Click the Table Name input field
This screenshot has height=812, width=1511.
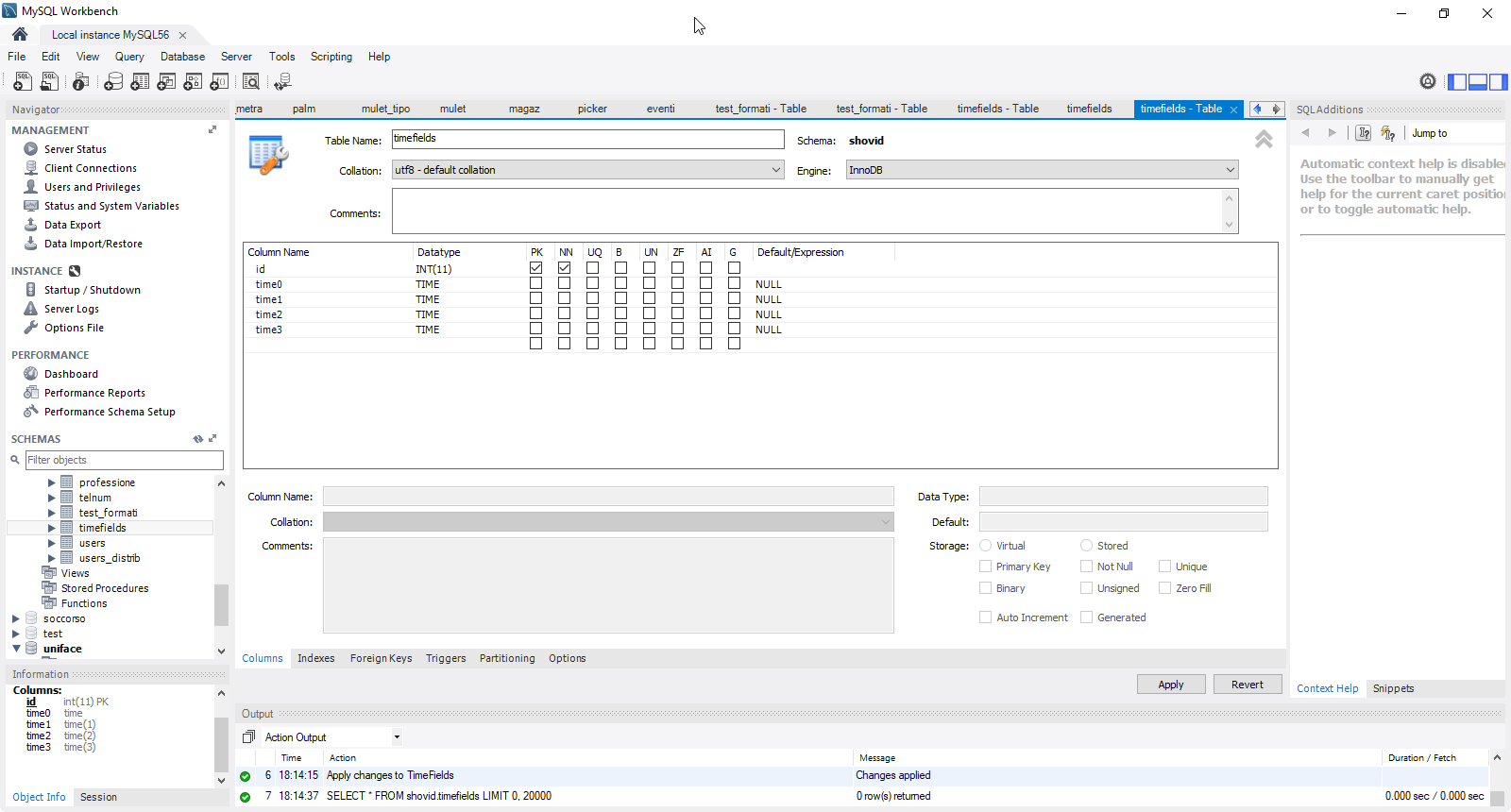pyautogui.click(x=587, y=139)
